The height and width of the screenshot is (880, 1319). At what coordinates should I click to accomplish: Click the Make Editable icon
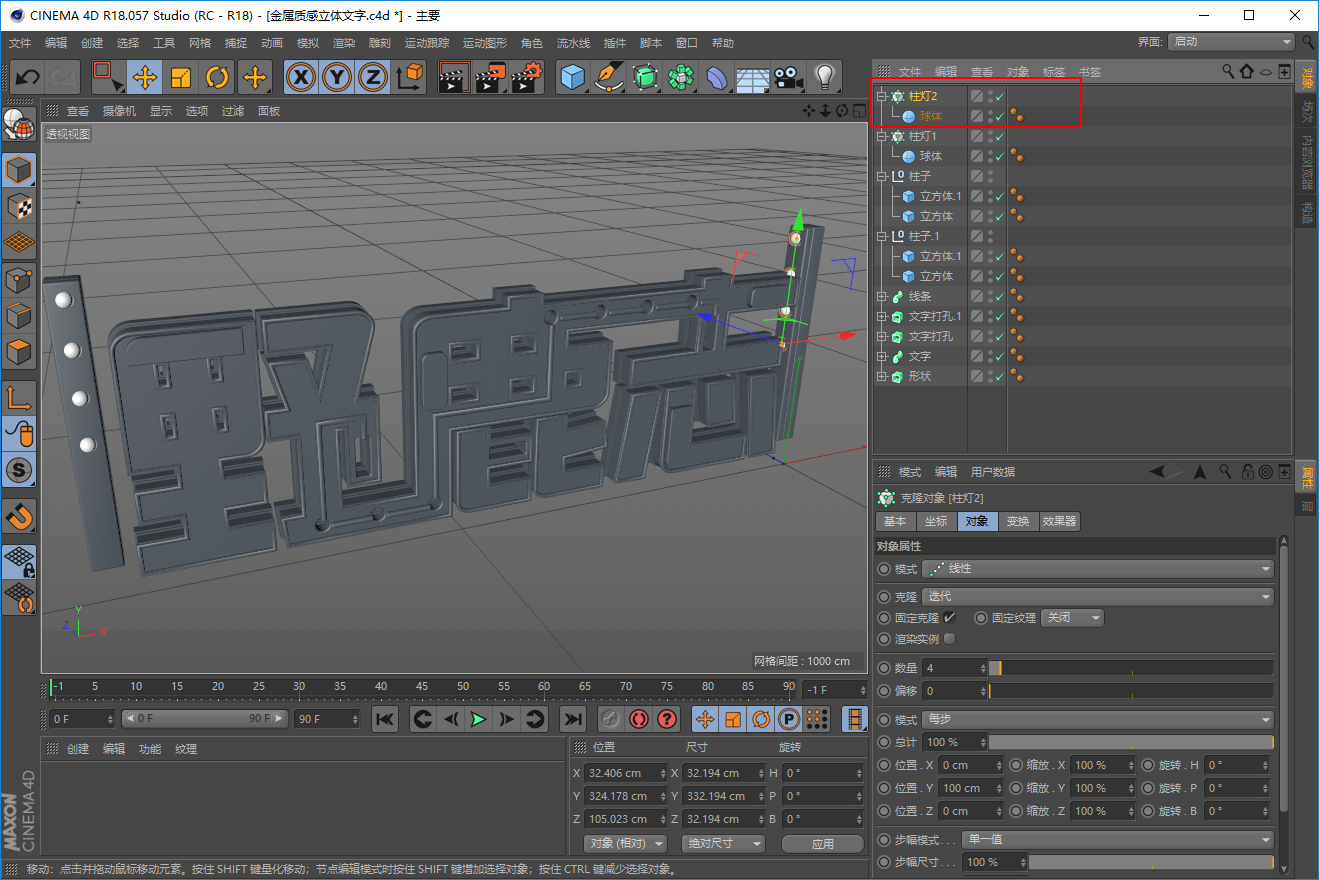point(19,123)
